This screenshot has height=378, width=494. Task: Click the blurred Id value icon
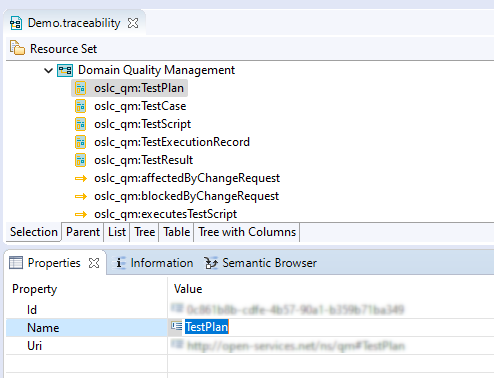click(177, 308)
